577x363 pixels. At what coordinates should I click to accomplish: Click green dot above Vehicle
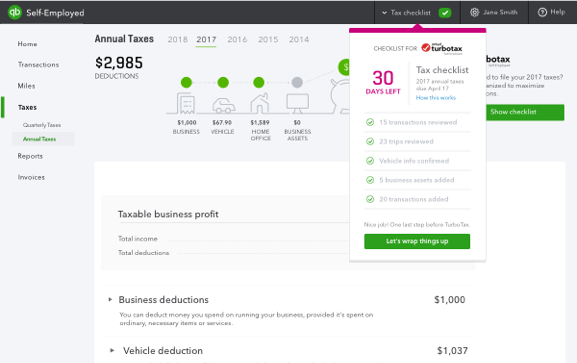(223, 82)
